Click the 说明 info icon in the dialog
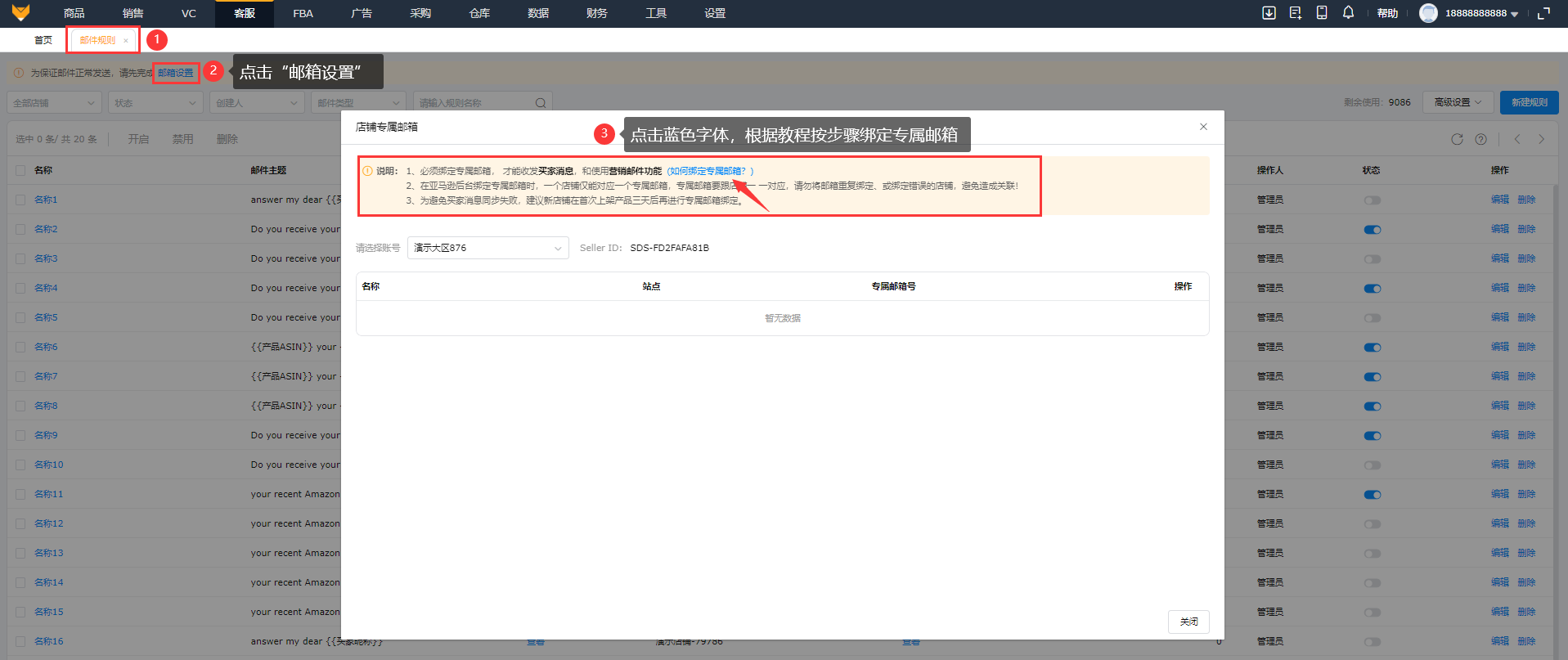The image size is (1568, 660). click(x=367, y=171)
